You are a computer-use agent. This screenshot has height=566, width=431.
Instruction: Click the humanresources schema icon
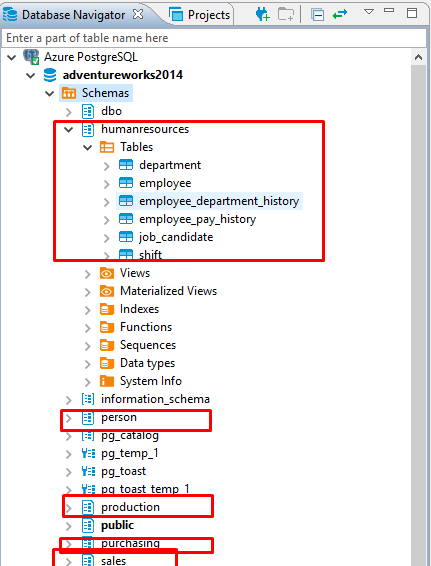pyautogui.click(x=88, y=129)
